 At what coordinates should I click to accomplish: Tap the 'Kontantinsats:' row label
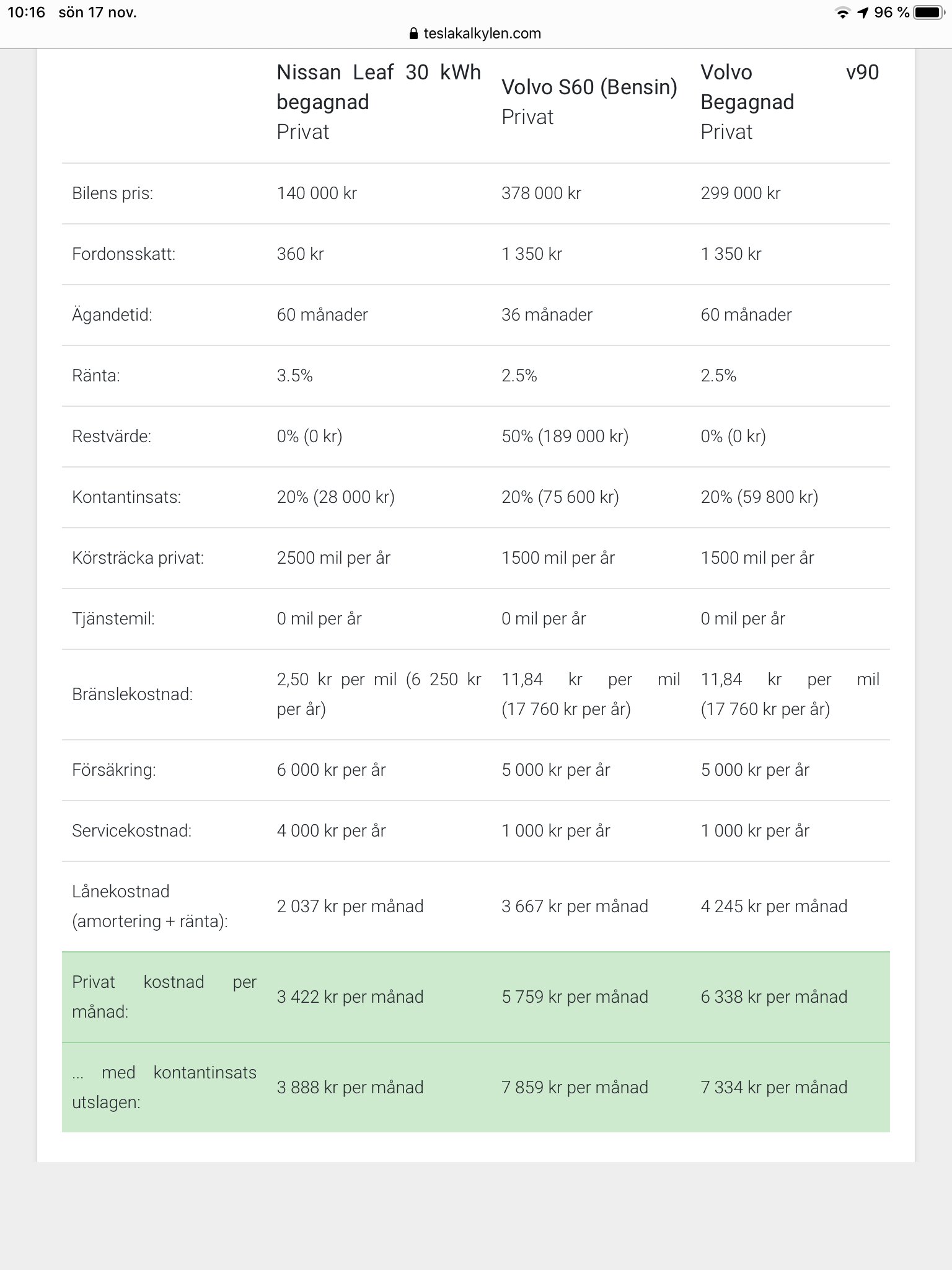(126, 497)
